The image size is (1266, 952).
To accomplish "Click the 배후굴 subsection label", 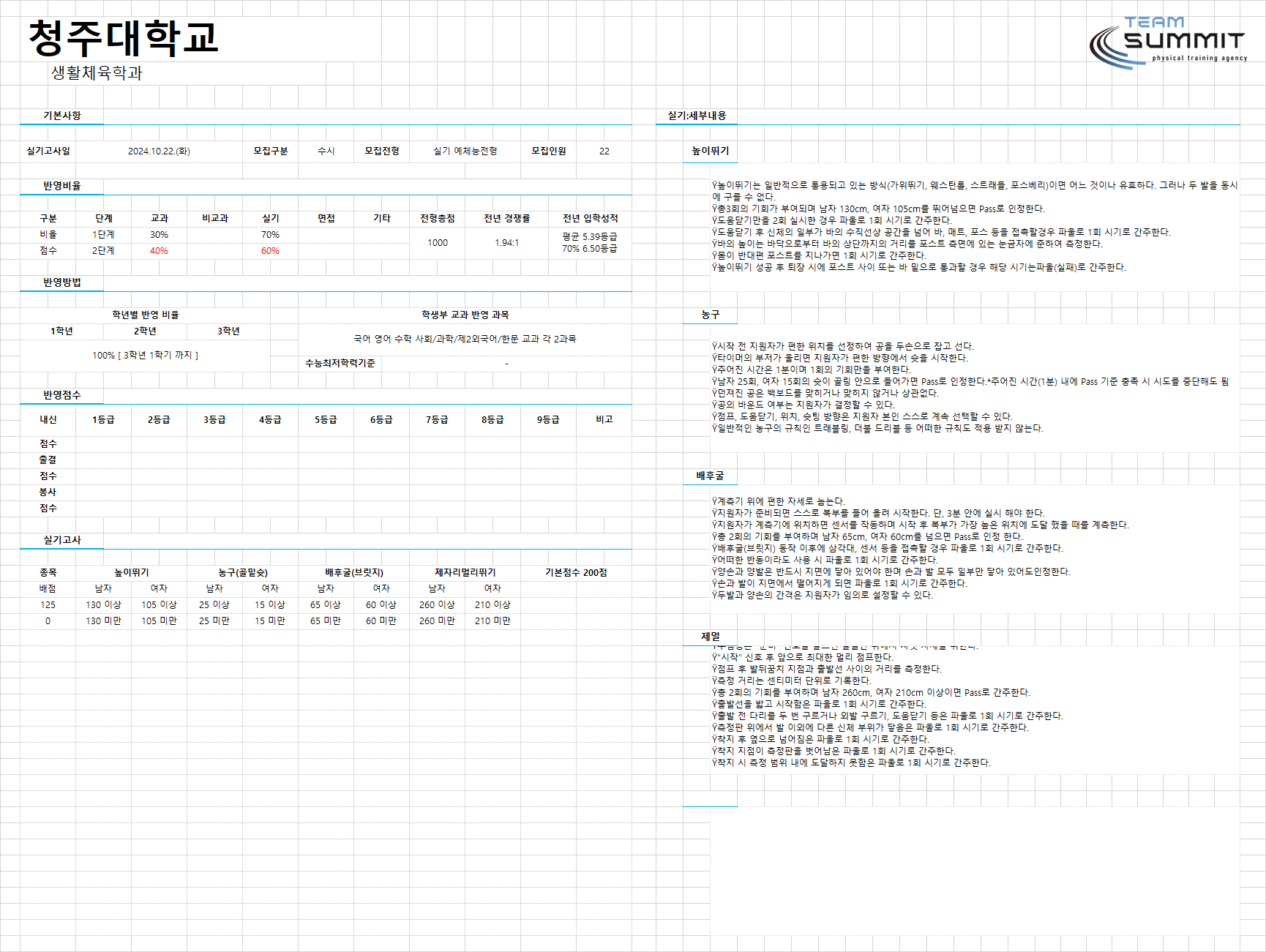I will [711, 476].
